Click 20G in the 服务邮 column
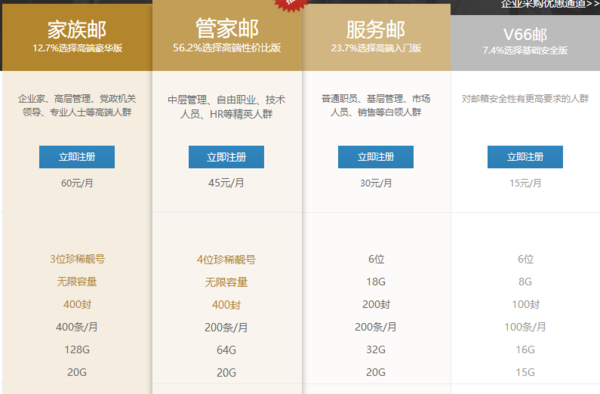Viewport: 600px width, 394px height. point(376,372)
